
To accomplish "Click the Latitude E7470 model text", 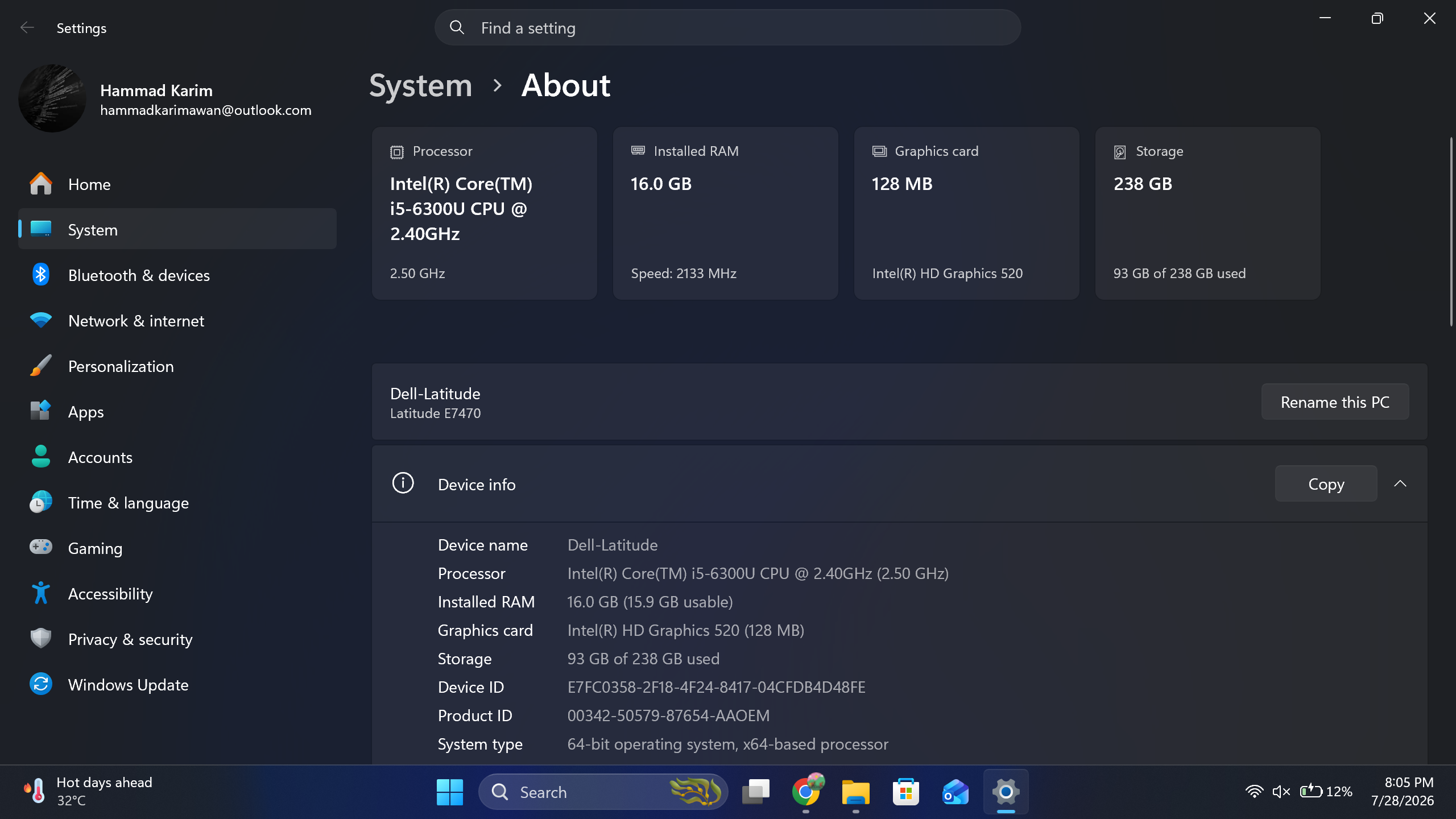I will click(435, 413).
